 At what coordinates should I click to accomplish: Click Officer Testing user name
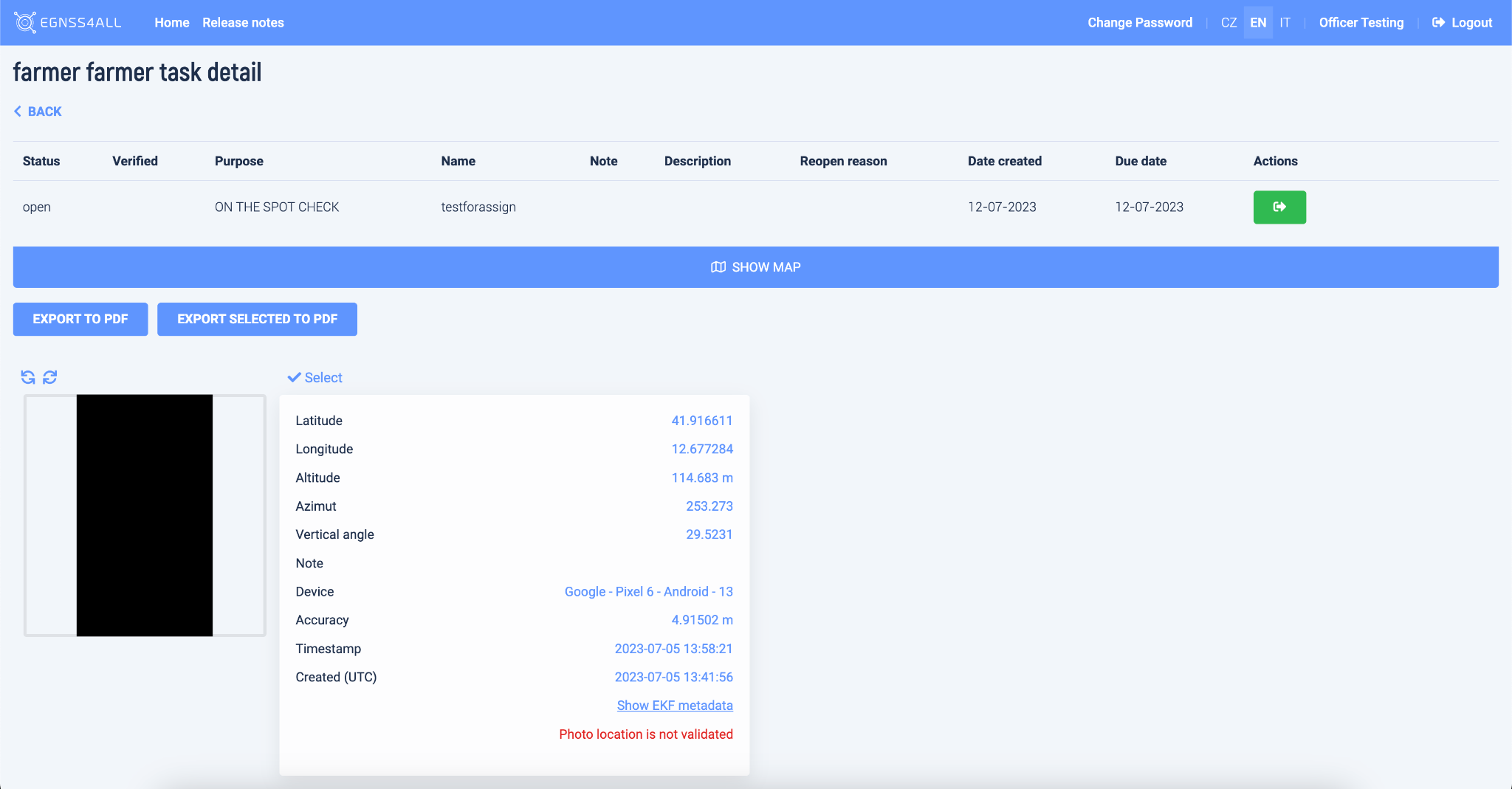tap(1361, 23)
